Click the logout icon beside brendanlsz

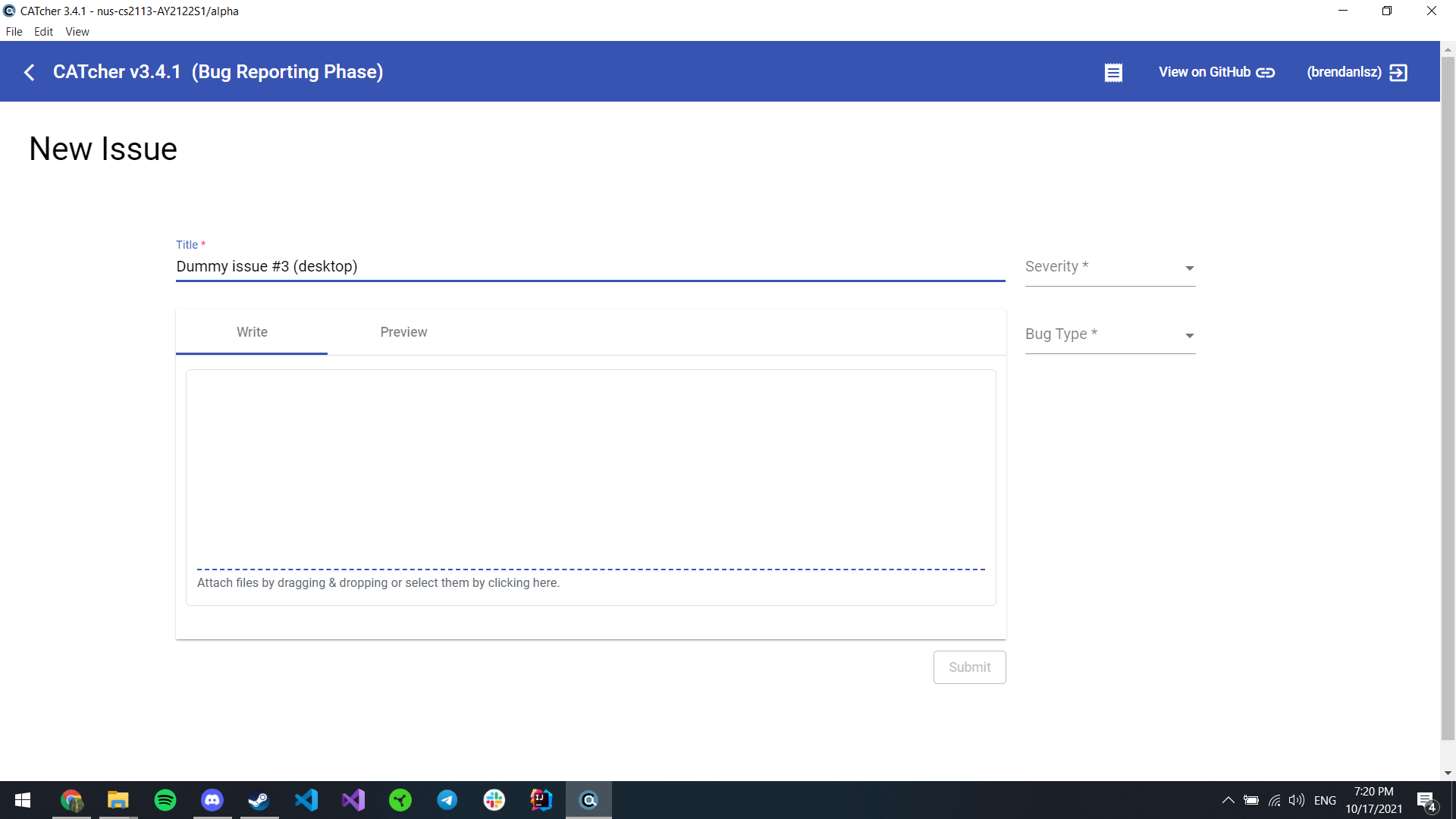1398,73
